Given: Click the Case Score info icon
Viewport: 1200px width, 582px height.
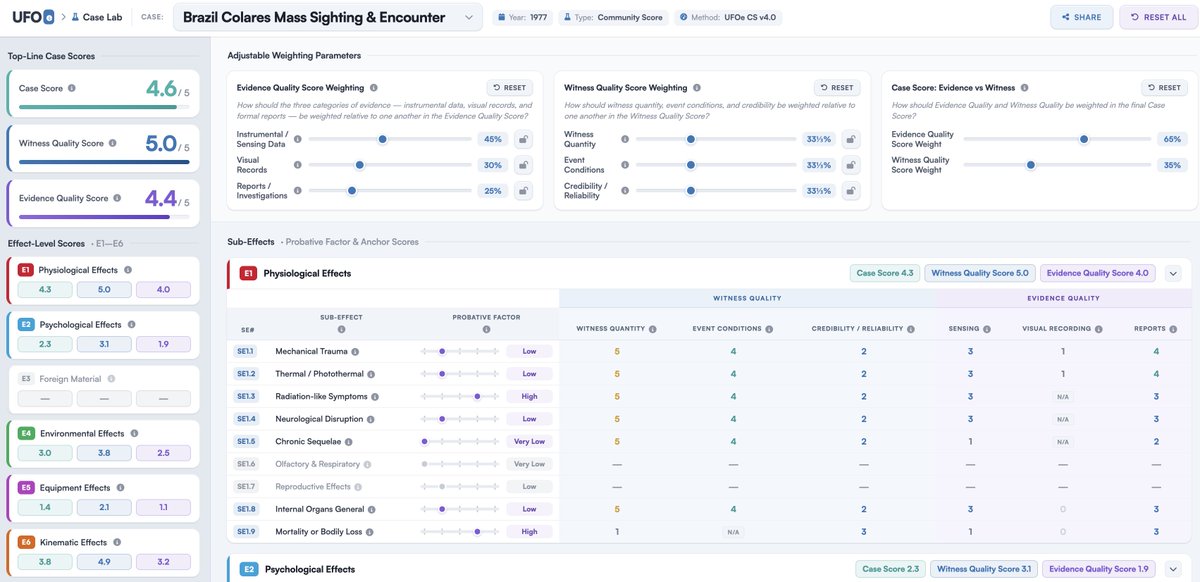Looking at the screenshot, I should tap(71, 88).
